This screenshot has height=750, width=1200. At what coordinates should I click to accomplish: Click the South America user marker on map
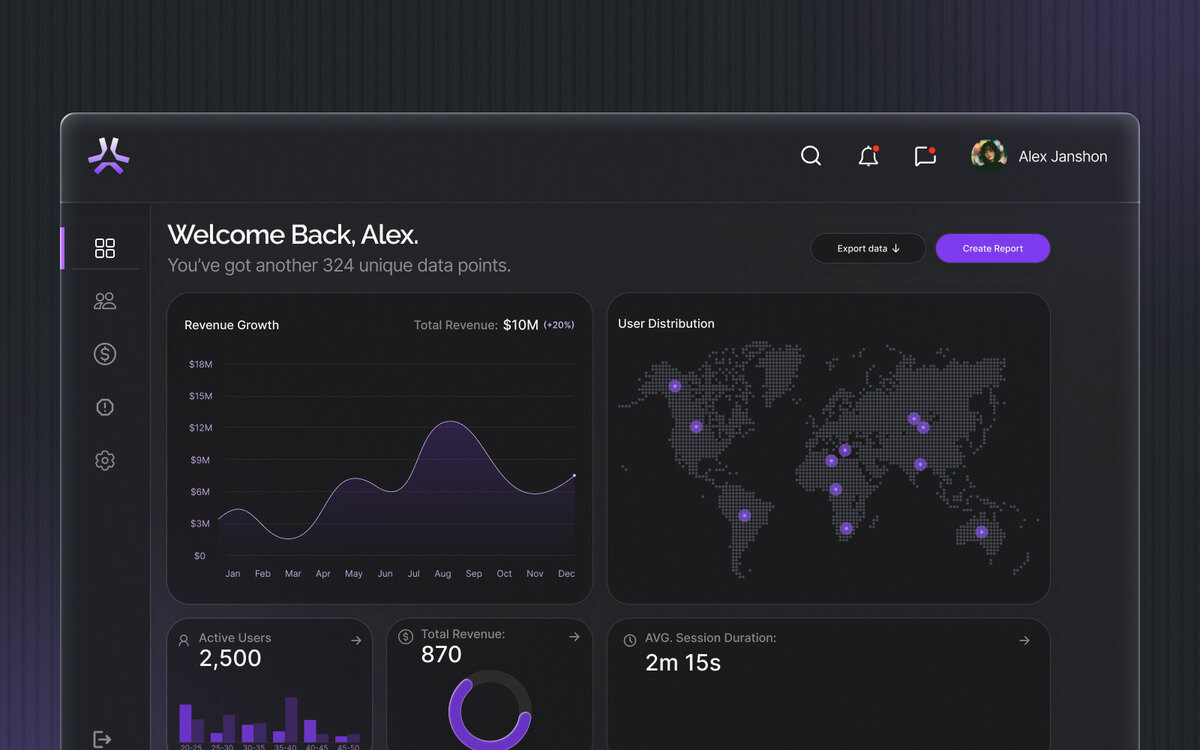coord(744,516)
